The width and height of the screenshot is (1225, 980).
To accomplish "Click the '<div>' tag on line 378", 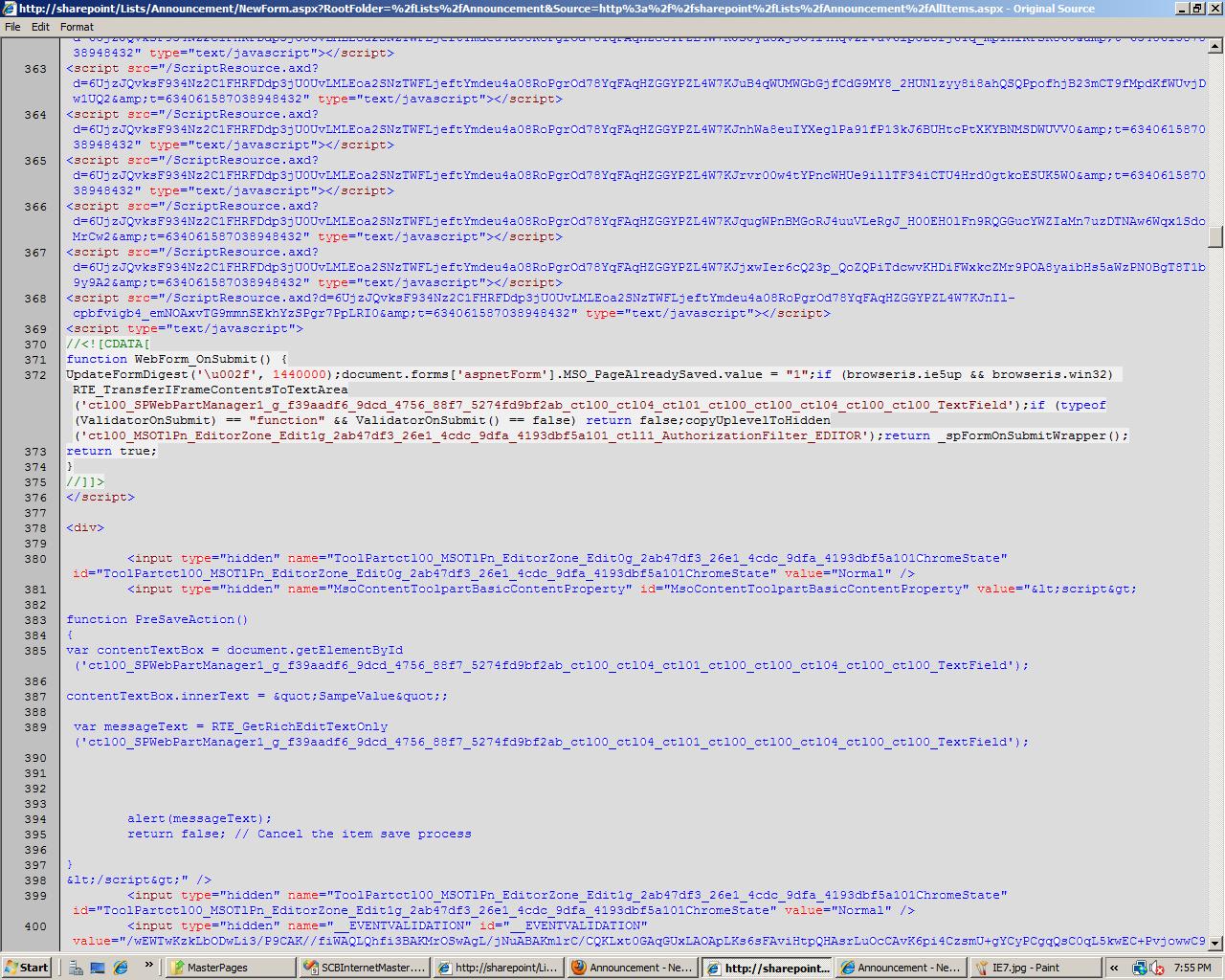I will 85,527.
